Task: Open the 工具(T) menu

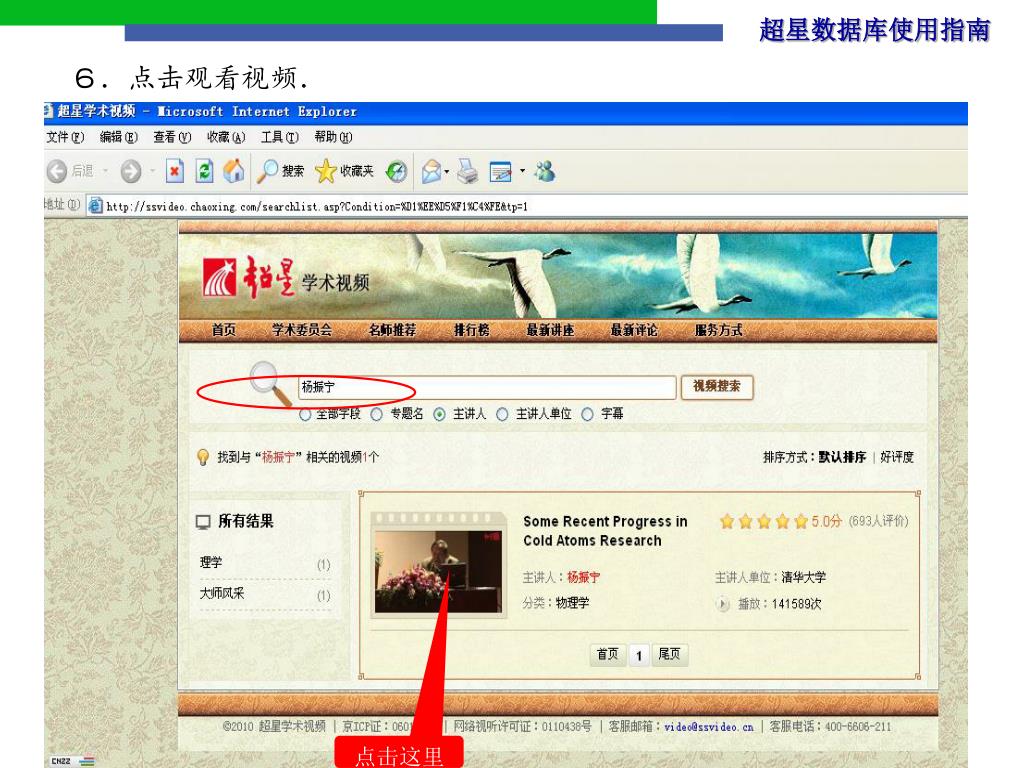Action: tap(280, 137)
